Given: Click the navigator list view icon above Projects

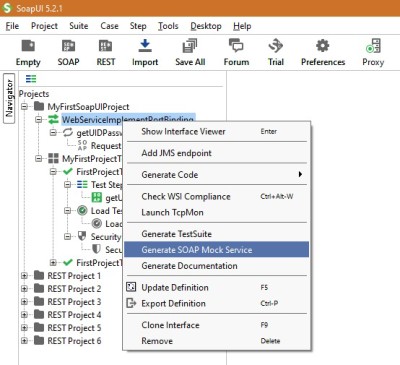Looking at the screenshot, I should coord(31,79).
